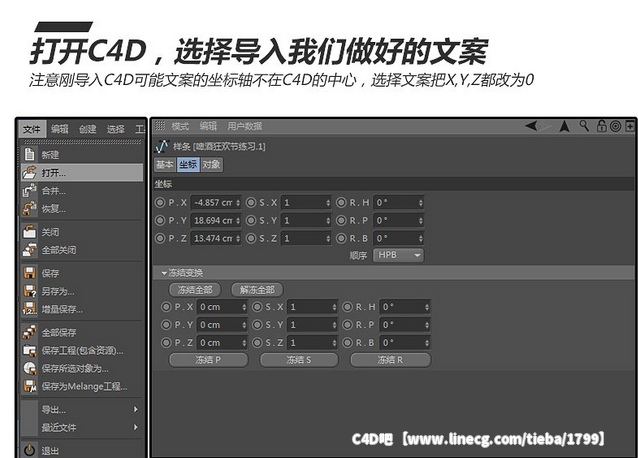The height and width of the screenshot is (458, 638).
Task: Click the Revert (恢复) icon
Action: point(29,208)
